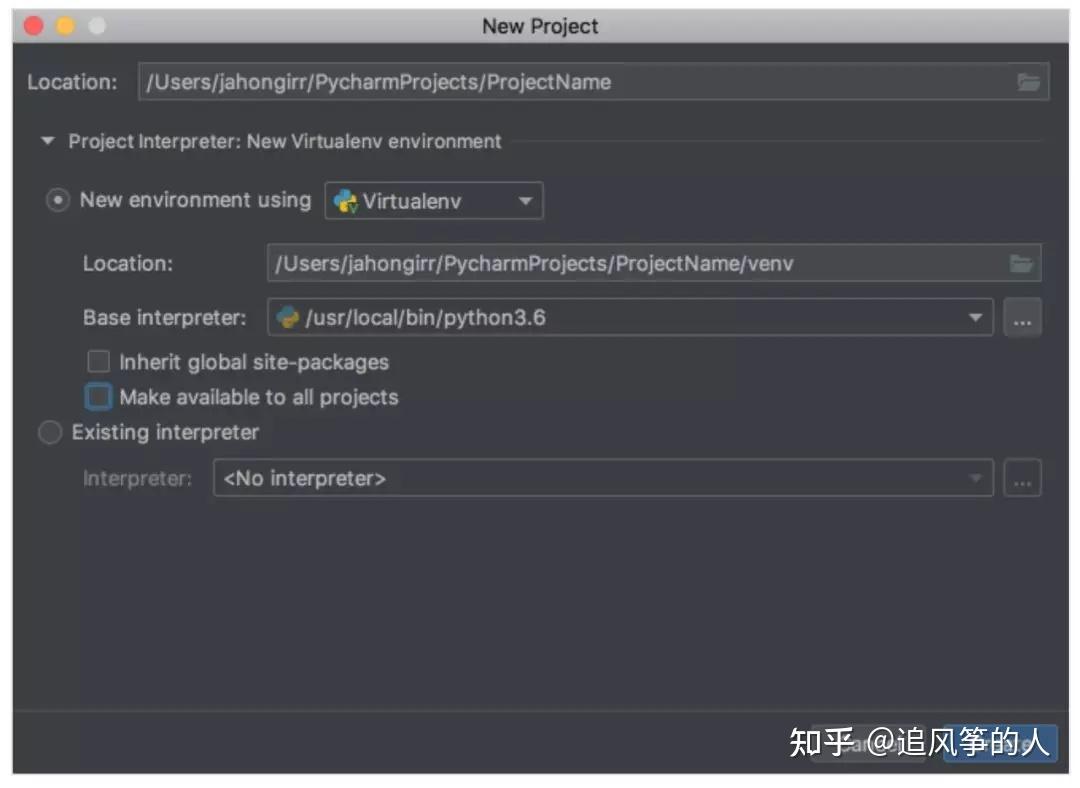The image size is (1080, 788).
Task: Click the "..." button next to Base interpreter
Action: coord(1022,318)
